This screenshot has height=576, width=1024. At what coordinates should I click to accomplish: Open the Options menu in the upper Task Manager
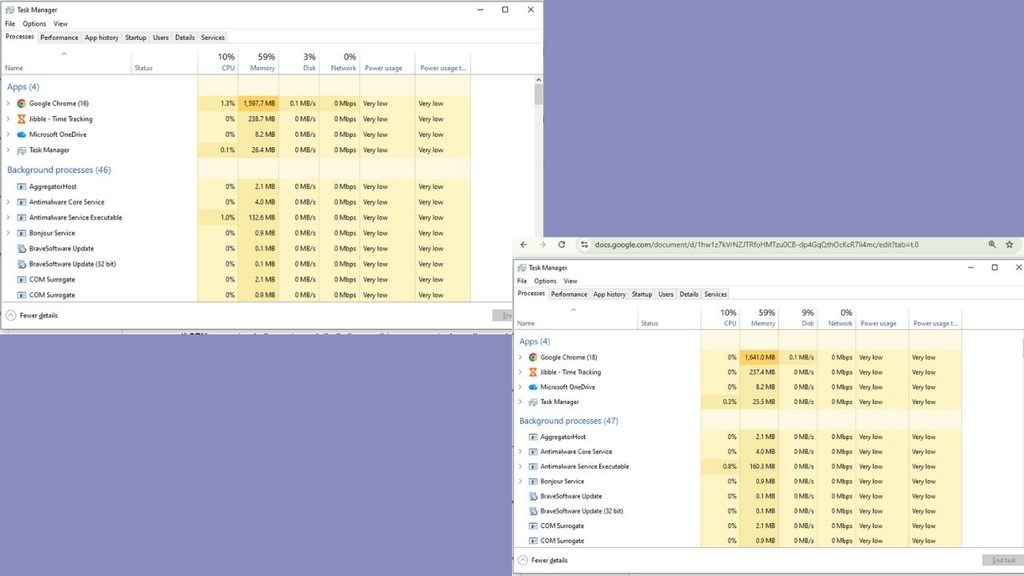click(34, 24)
